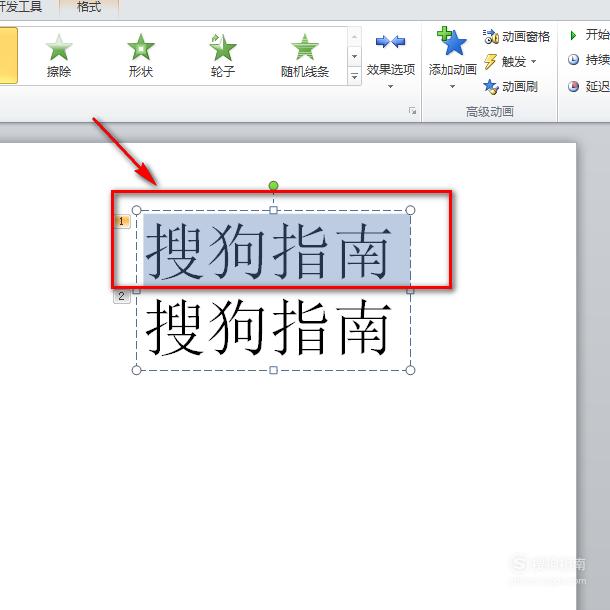Click bottom-left resize handle of text box
Viewport: 610px width, 610px height.
137,370
